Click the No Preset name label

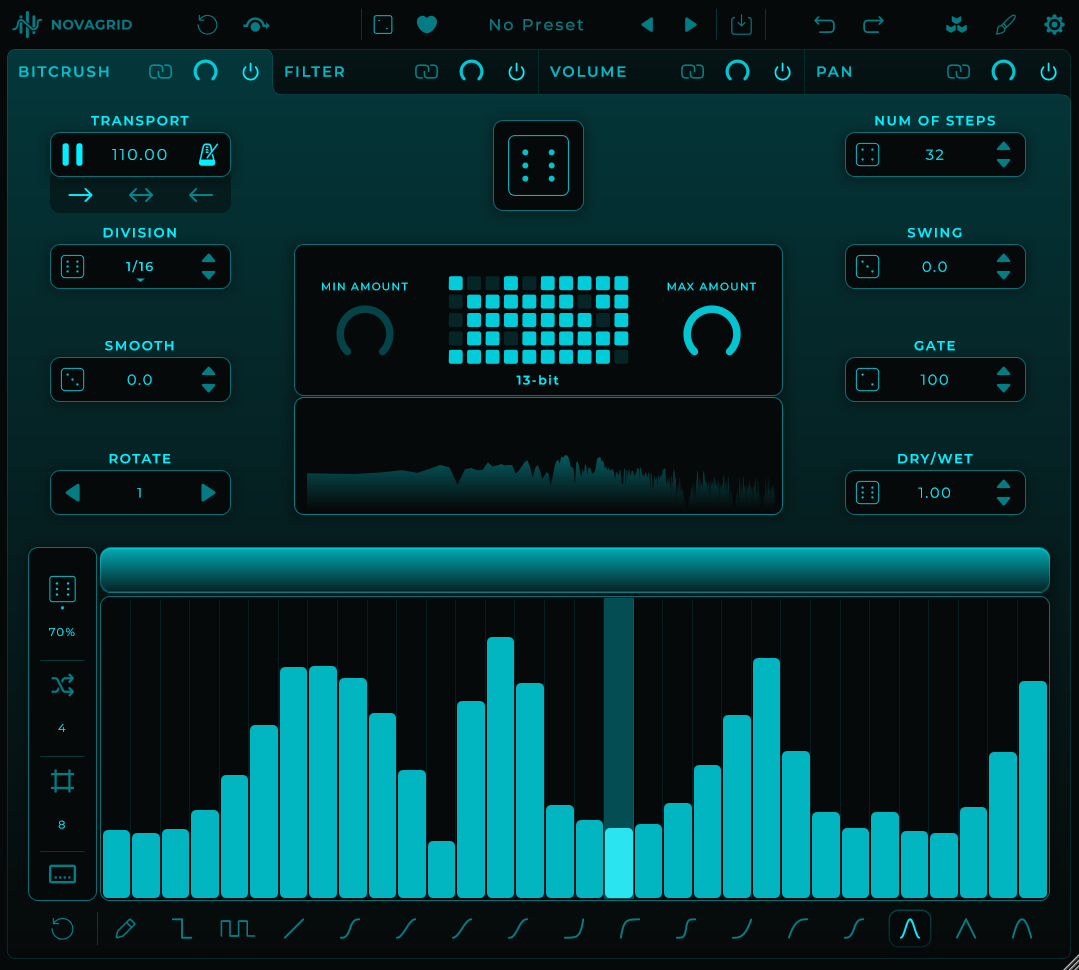tap(536, 25)
